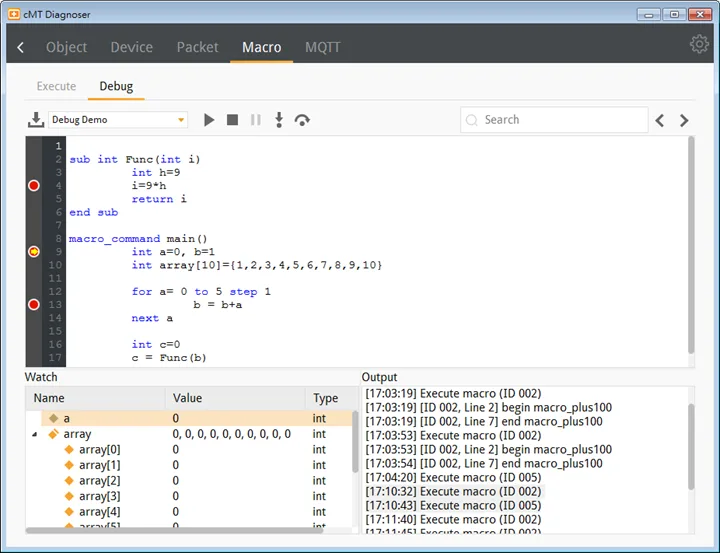Click into the Search input field
720x553 pixels.
[554, 120]
